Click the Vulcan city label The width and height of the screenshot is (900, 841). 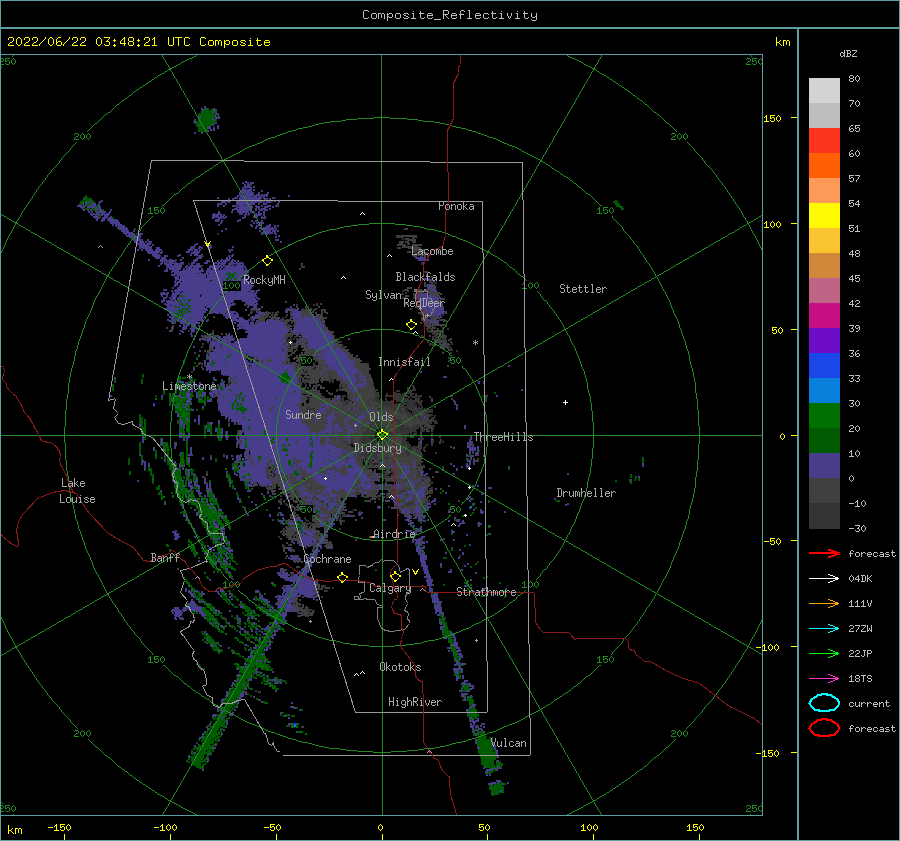pyautogui.click(x=509, y=743)
